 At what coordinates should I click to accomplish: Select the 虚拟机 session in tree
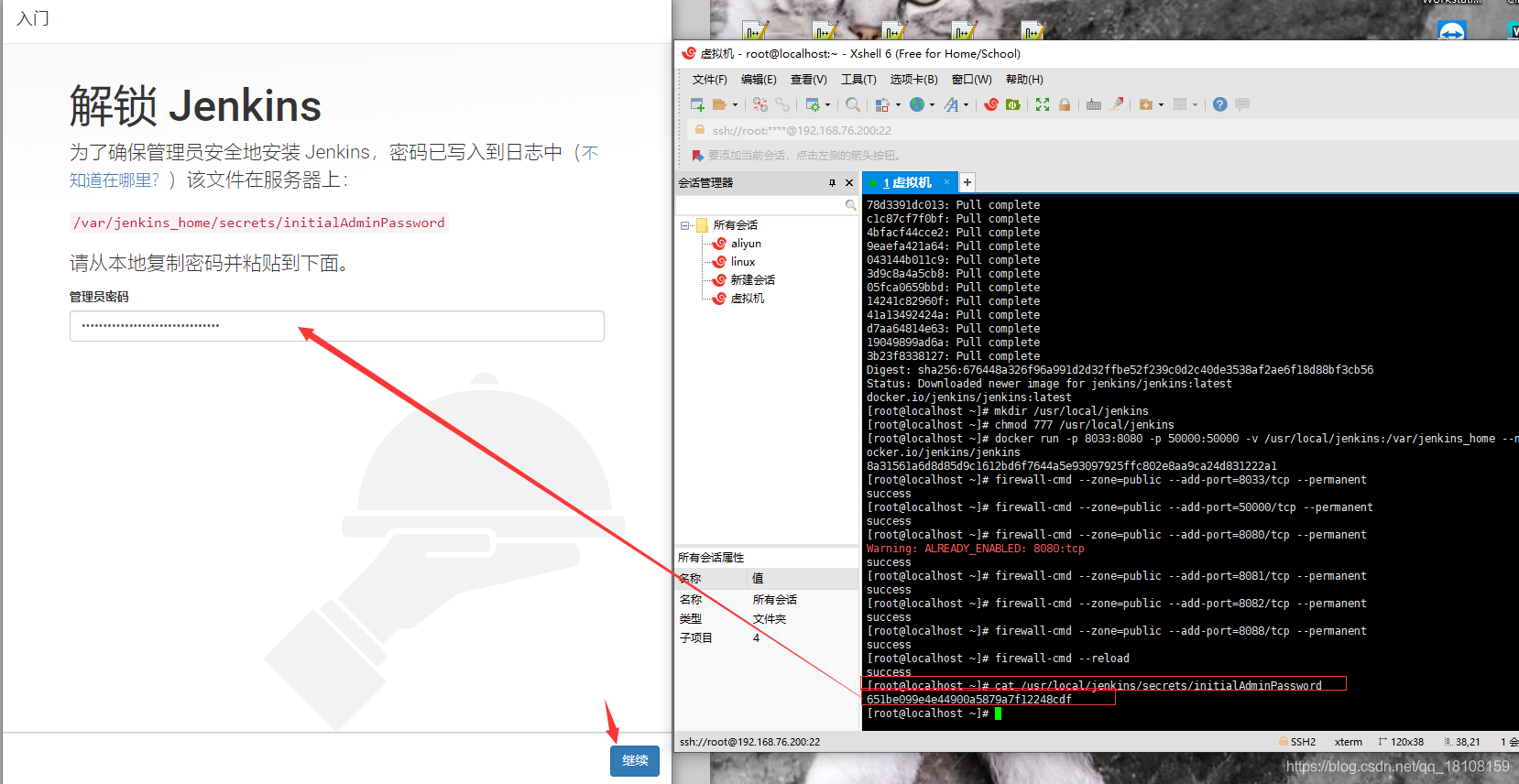pos(747,299)
